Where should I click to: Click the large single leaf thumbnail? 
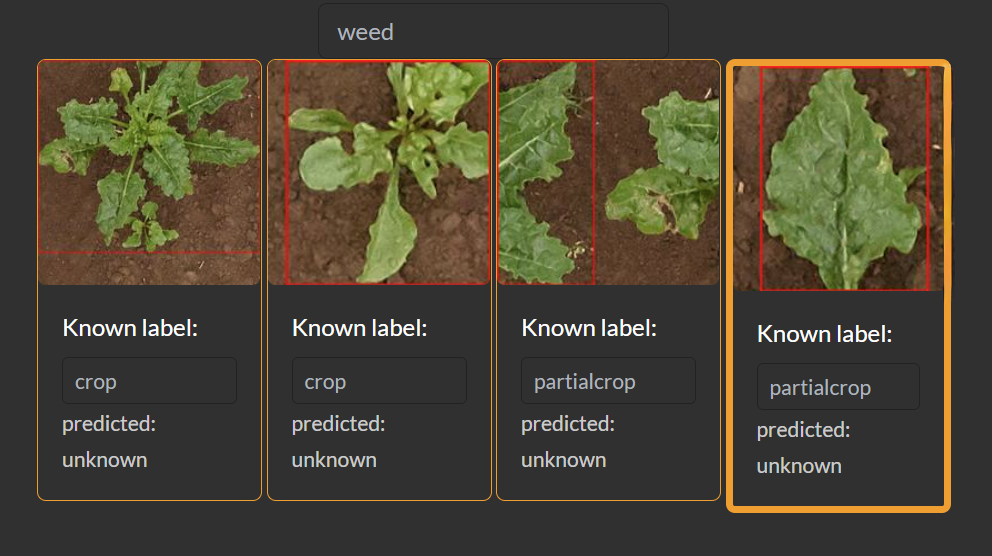point(838,178)
